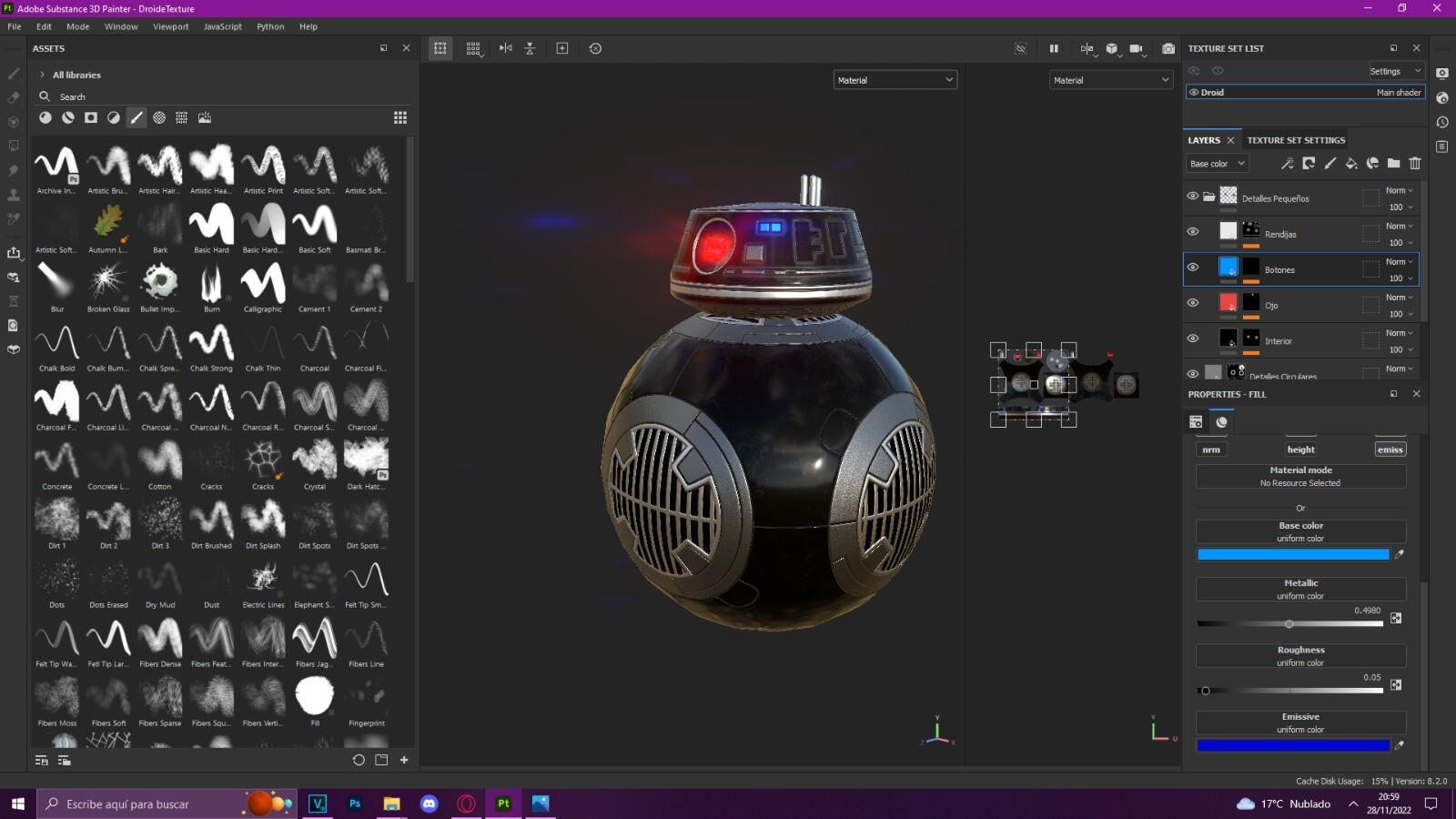Open the left viewport Material mode dropdown
The height and width of the screenshot is (819, 1456).
[895, 79]
